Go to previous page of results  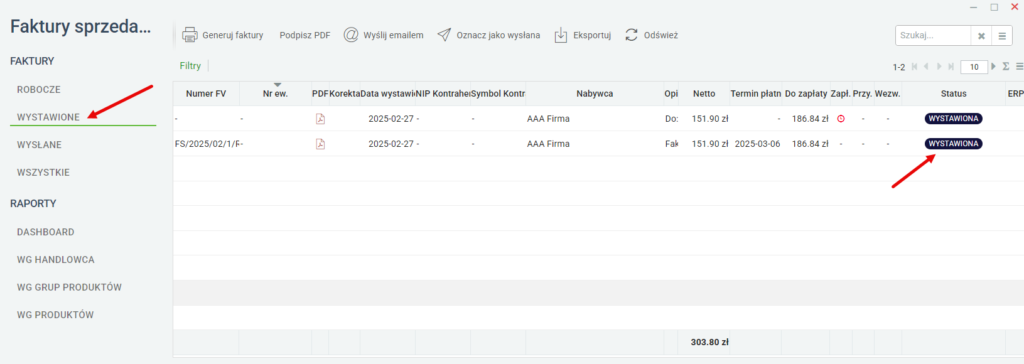(x=927, y=67)
